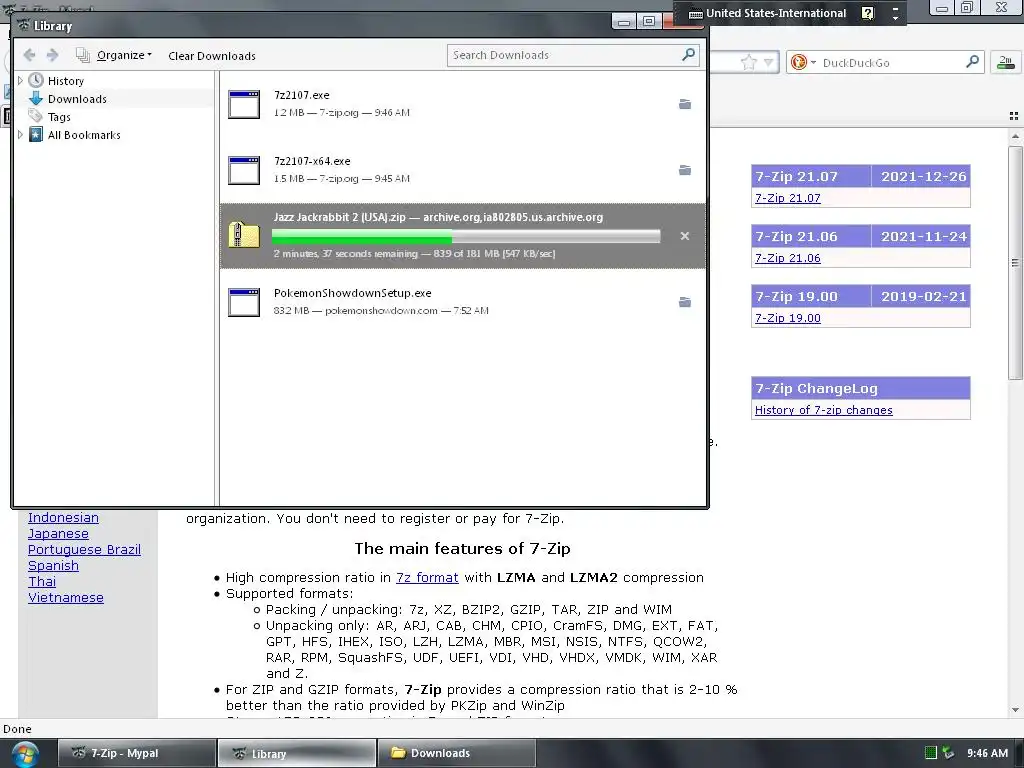Viewport: 1024px width, 768px height.
Task: Click the 7z2107-x64.exe file icon
Action: [244, 170]
